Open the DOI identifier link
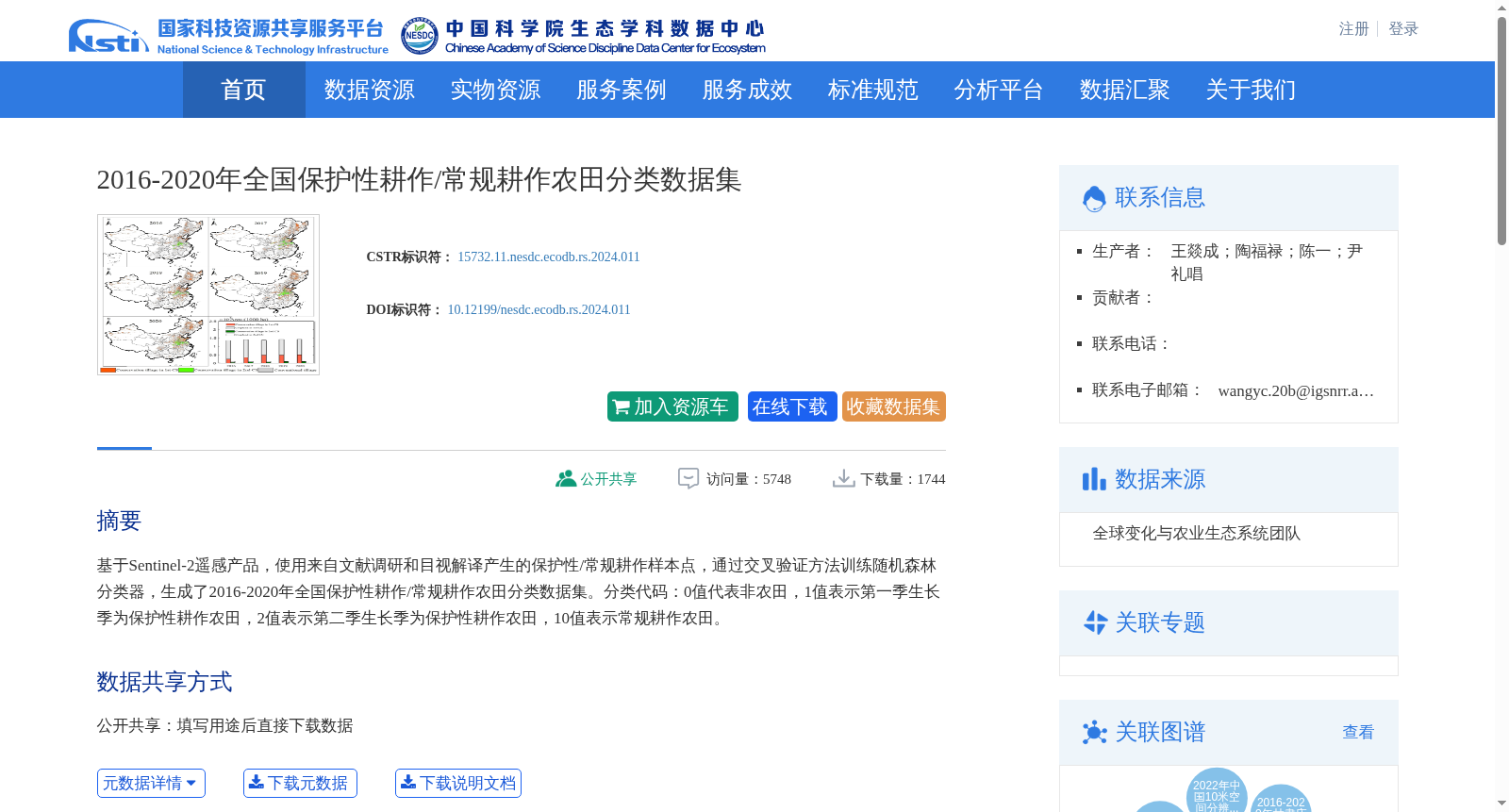Screen dimensions: 1509x812 (539, 309)
